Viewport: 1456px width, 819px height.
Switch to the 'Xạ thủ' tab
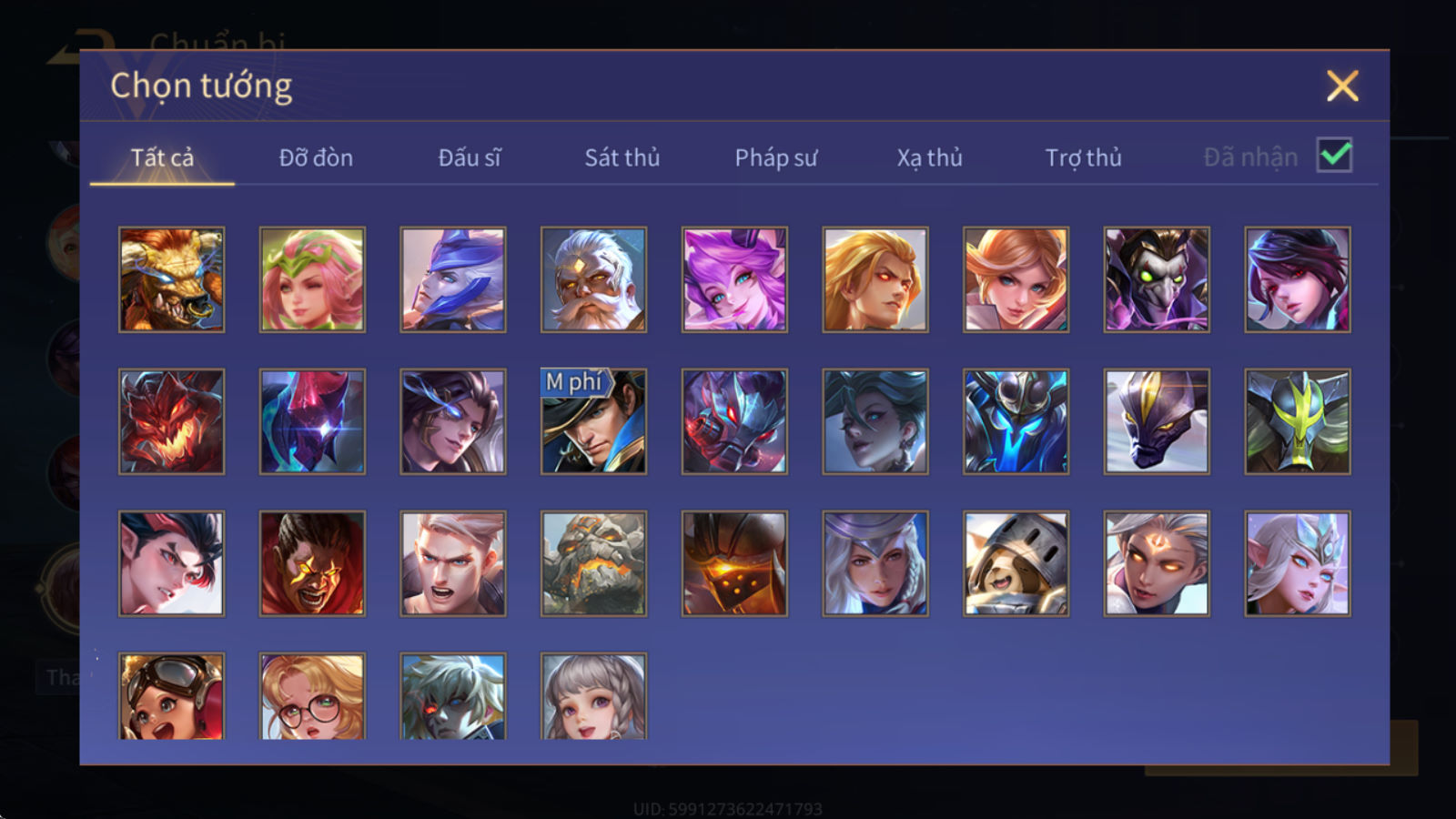point(929,157)
